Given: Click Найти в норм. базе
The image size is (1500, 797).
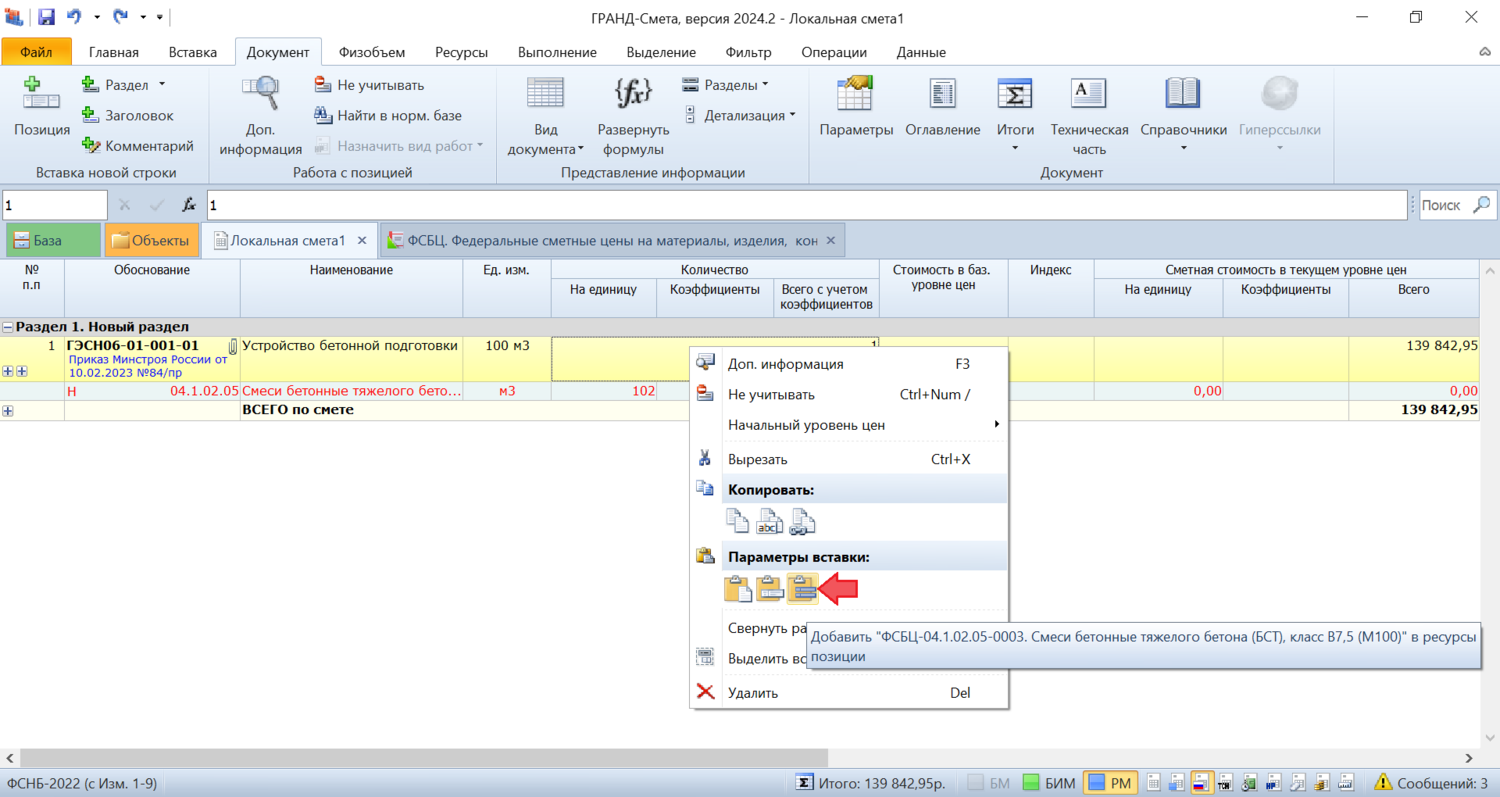Looking at the screenshot, I should (x=387, y=115).
